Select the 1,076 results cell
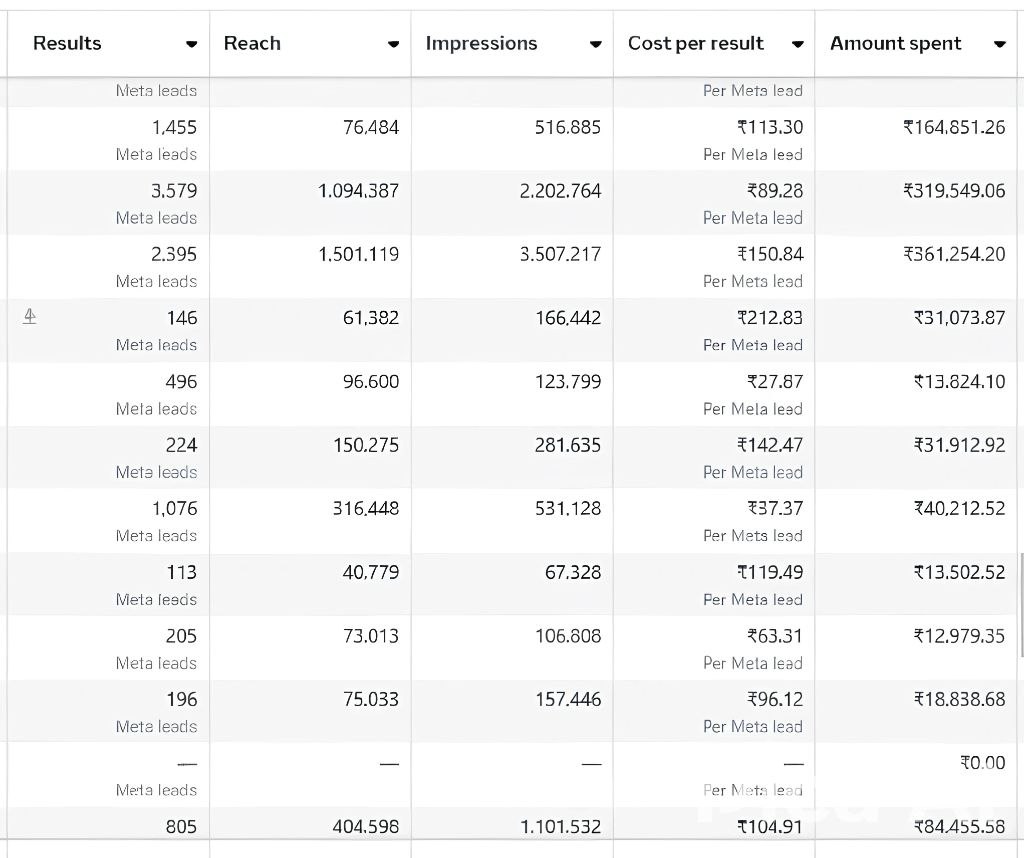The height and width of the screenshot is (858, 1024). pyautogui.click(x=174, y=508)
